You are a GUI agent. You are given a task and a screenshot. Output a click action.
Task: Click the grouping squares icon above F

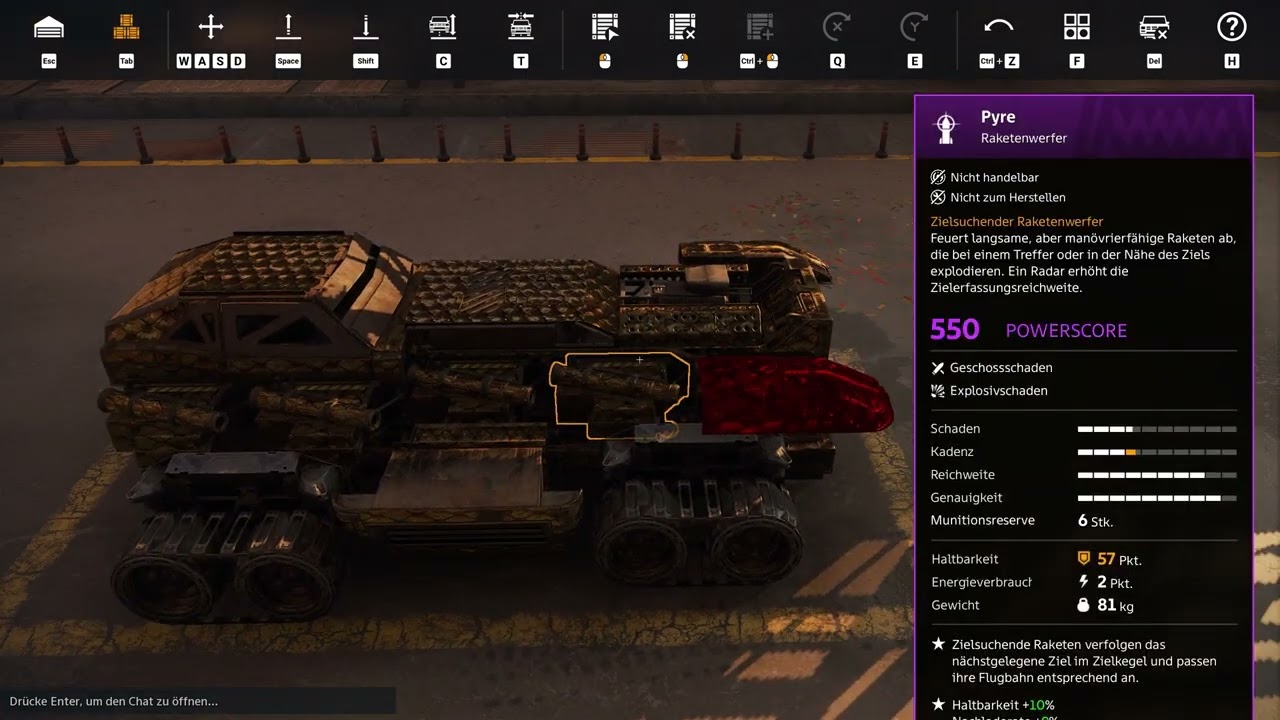pos(1077,27)
